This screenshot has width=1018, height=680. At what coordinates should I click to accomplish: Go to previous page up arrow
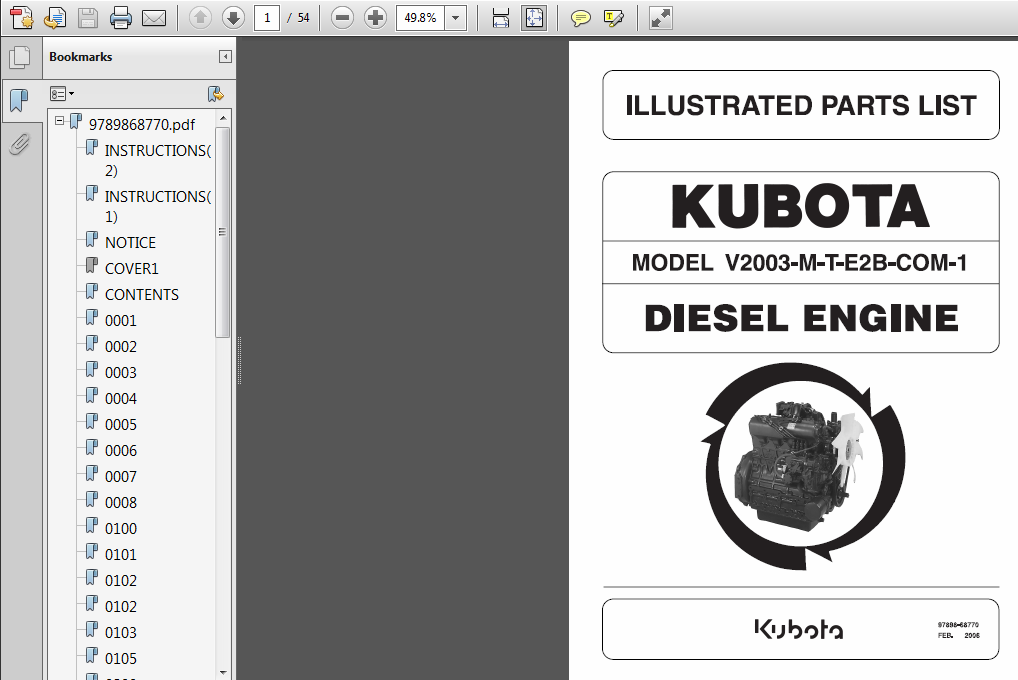[200, 18]
